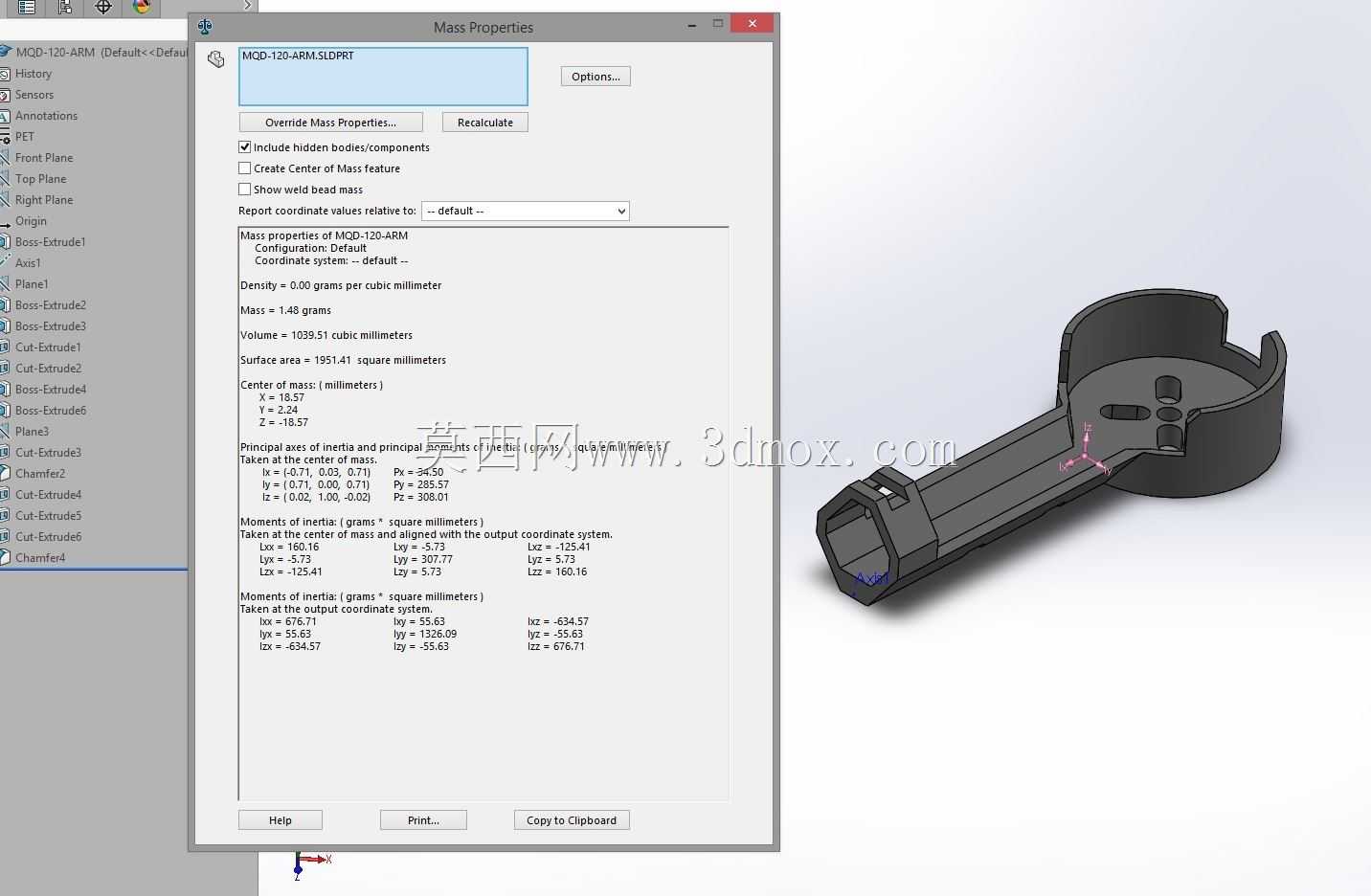Select MQD-120-ARM root node in feature tree

click(x=96, y=53)
